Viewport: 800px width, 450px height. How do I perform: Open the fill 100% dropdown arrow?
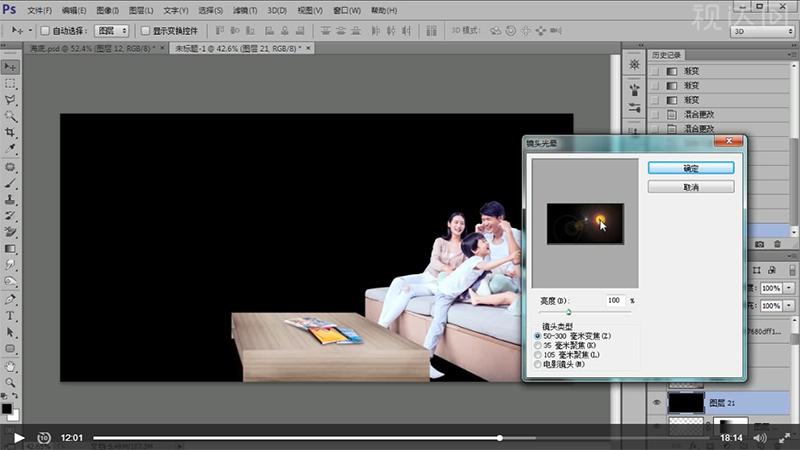(x=789, y=306)
